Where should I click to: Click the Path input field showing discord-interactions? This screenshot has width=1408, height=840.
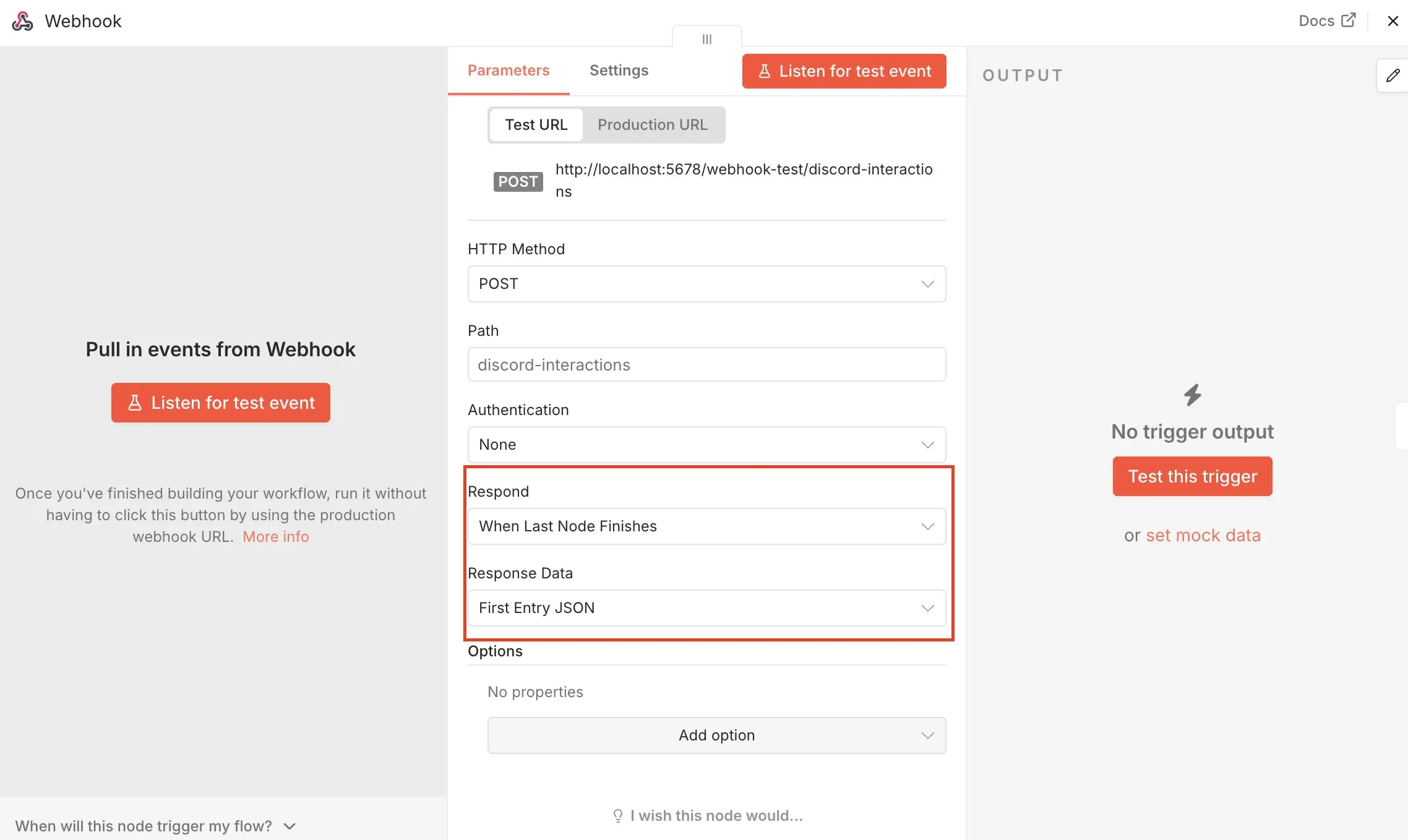706,364
